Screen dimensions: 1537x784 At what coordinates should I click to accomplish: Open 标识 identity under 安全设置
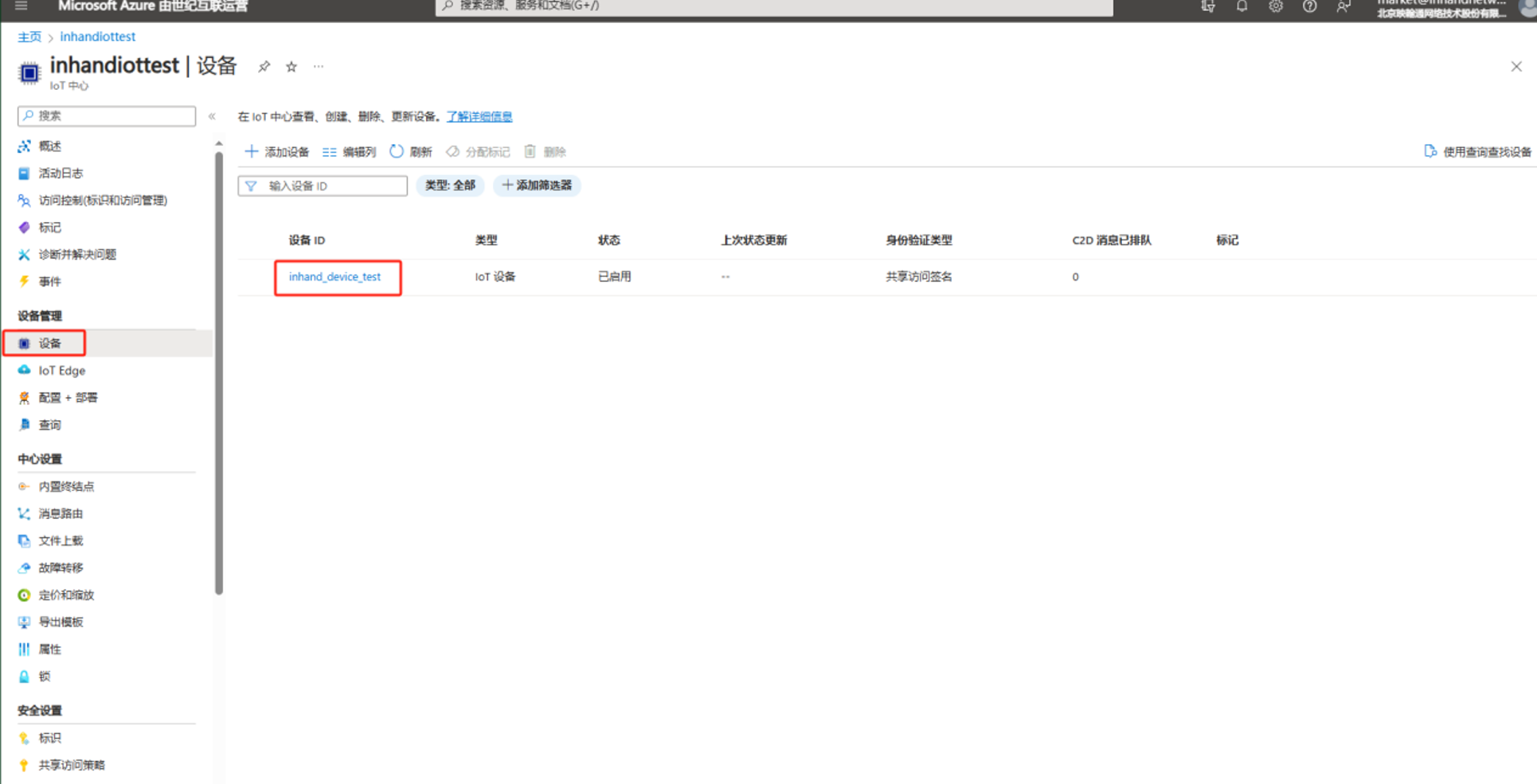(50, 738)
